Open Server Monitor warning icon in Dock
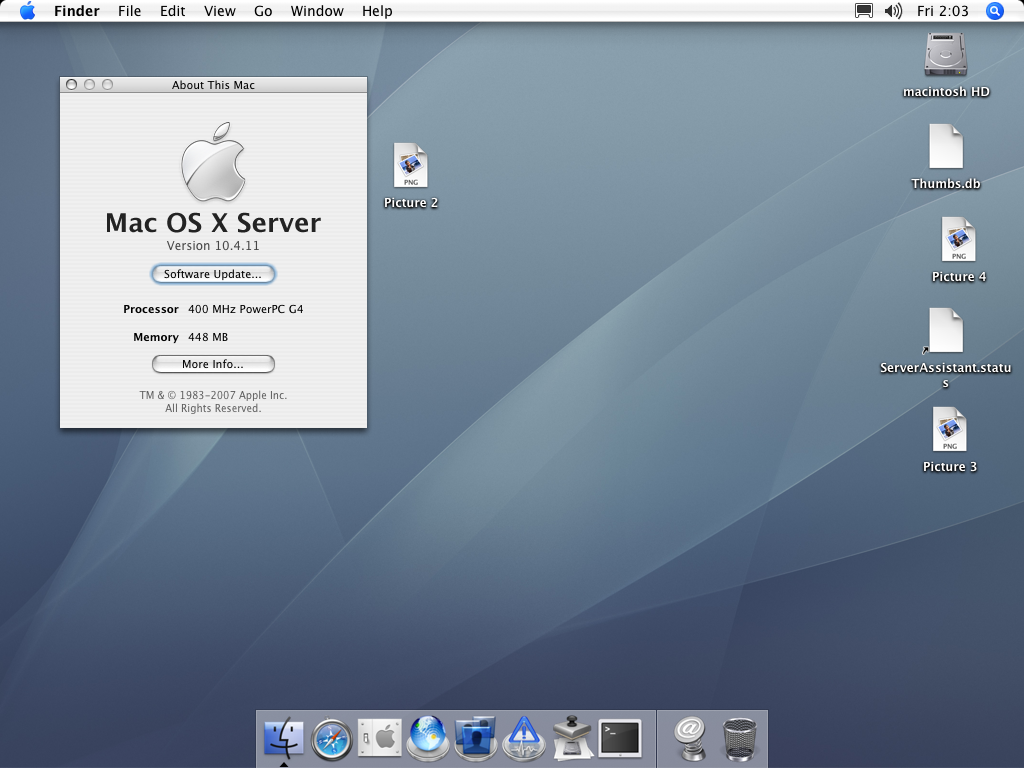The height and width of the screenshot is (768, 1024). (524, 739)
